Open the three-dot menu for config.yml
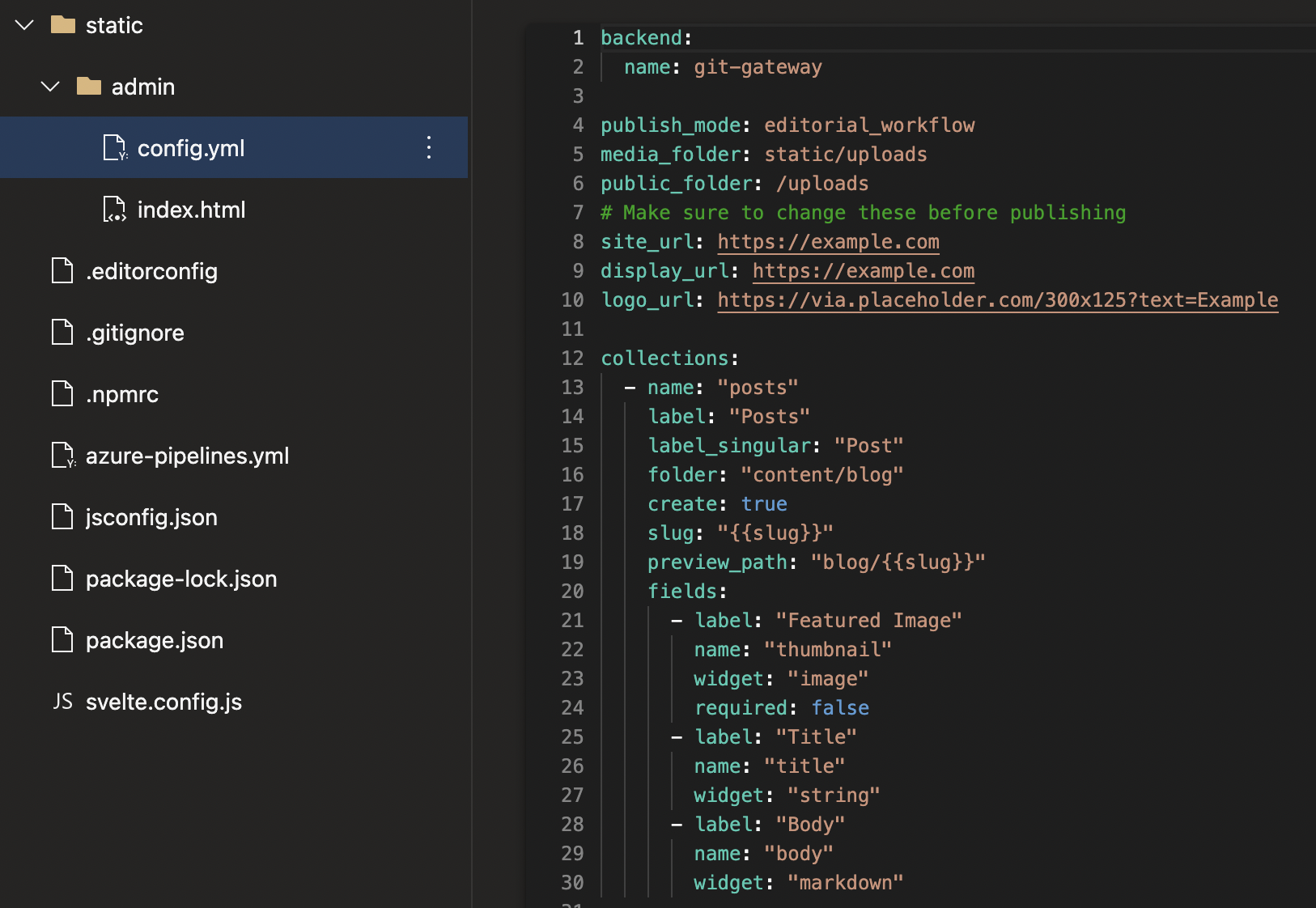1316x908 pixels. tap(429, 147)
